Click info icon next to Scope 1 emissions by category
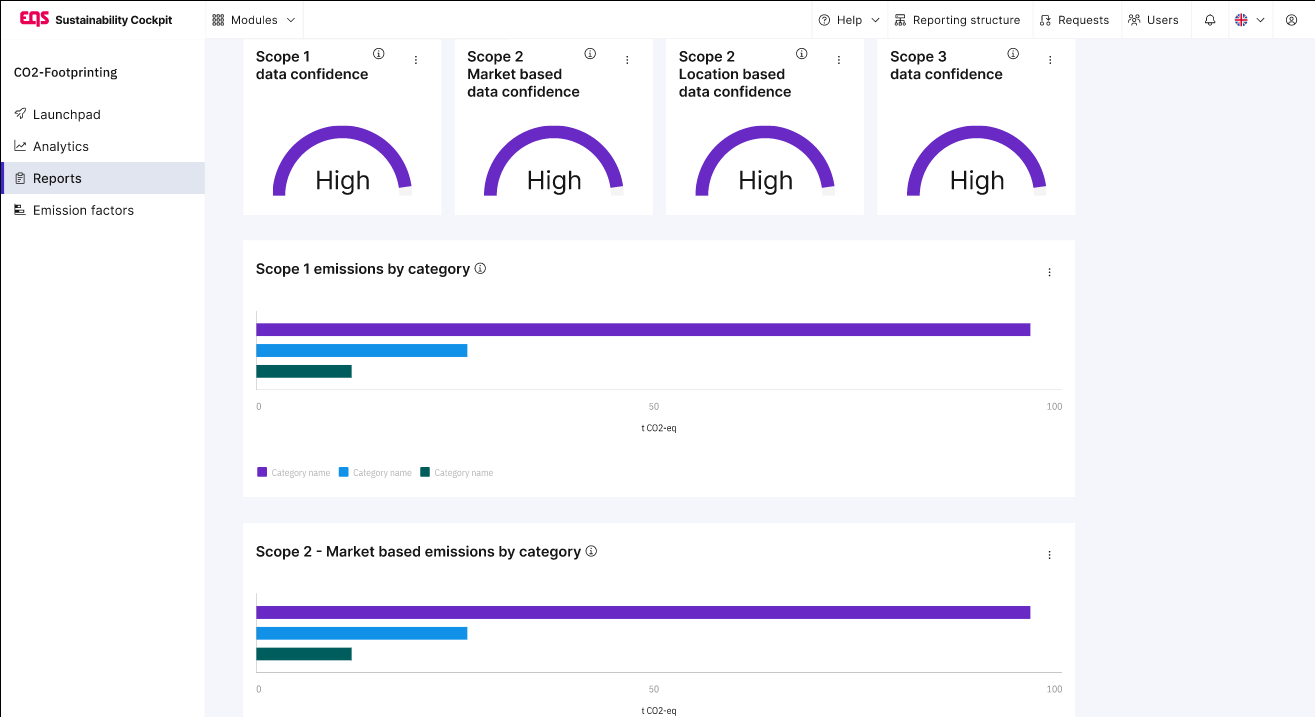This screenshot has width=1315, height=717. pos(480,268)
